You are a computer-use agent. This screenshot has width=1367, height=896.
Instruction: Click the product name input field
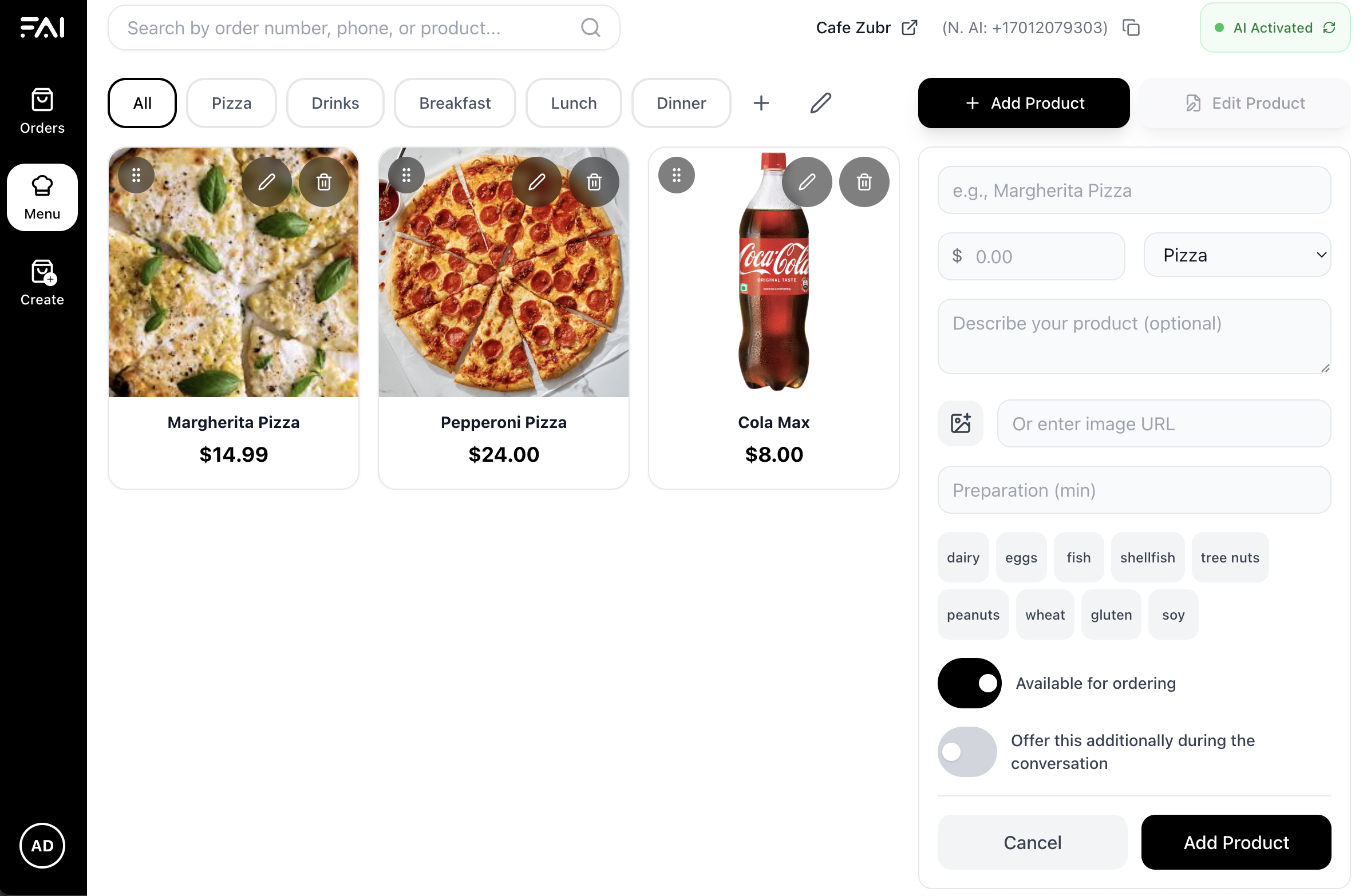click(1134, 191)
